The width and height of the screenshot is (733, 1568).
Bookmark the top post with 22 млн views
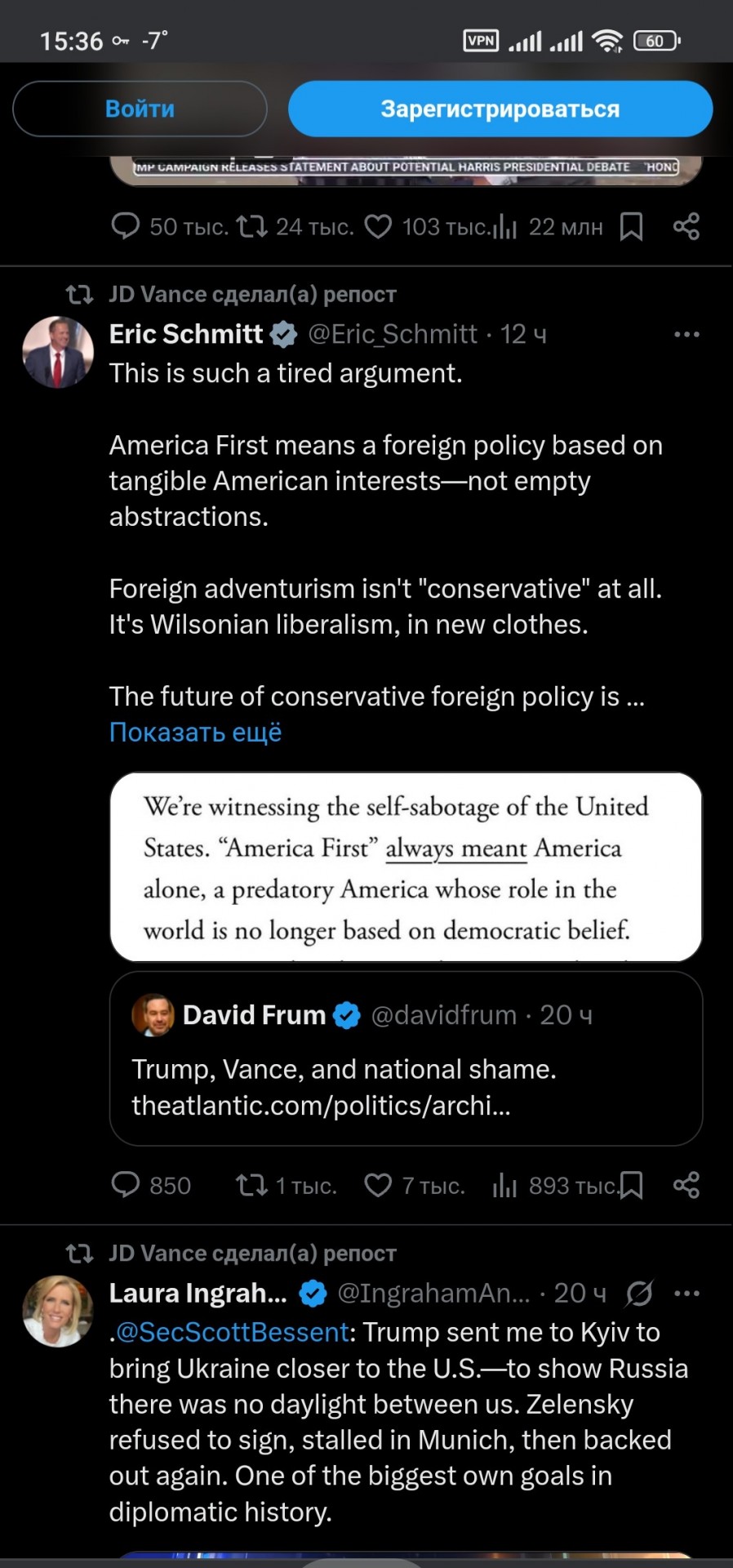click(x=632, y=227)
